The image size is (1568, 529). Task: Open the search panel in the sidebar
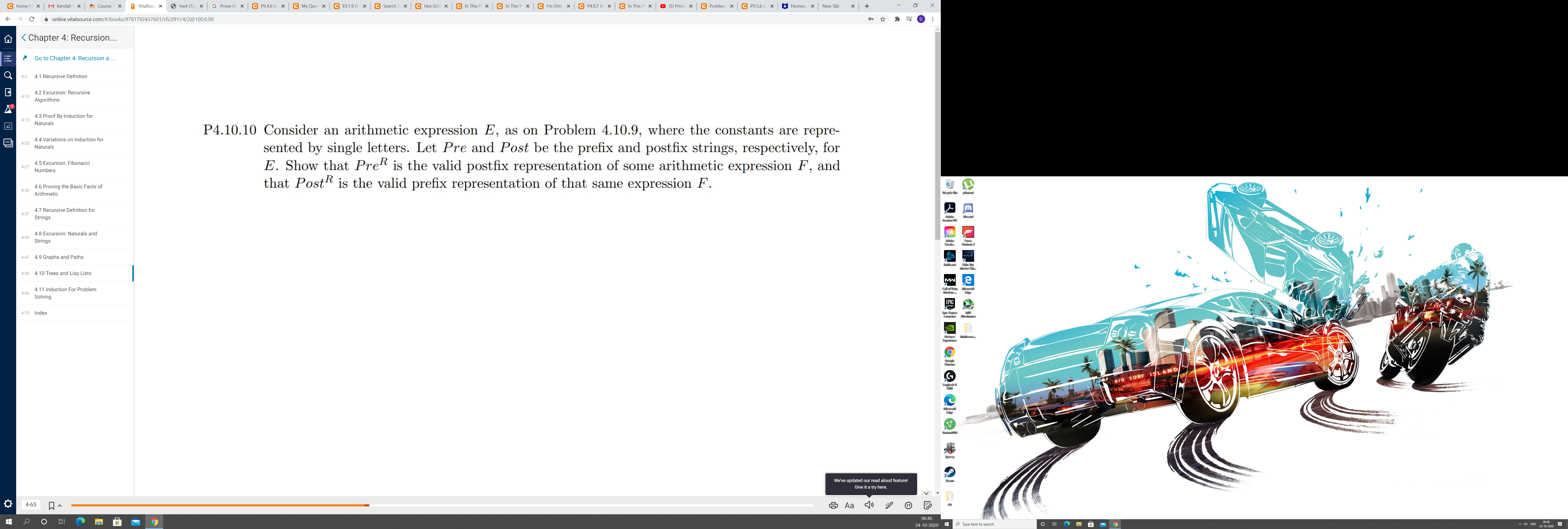coord(7,75)
